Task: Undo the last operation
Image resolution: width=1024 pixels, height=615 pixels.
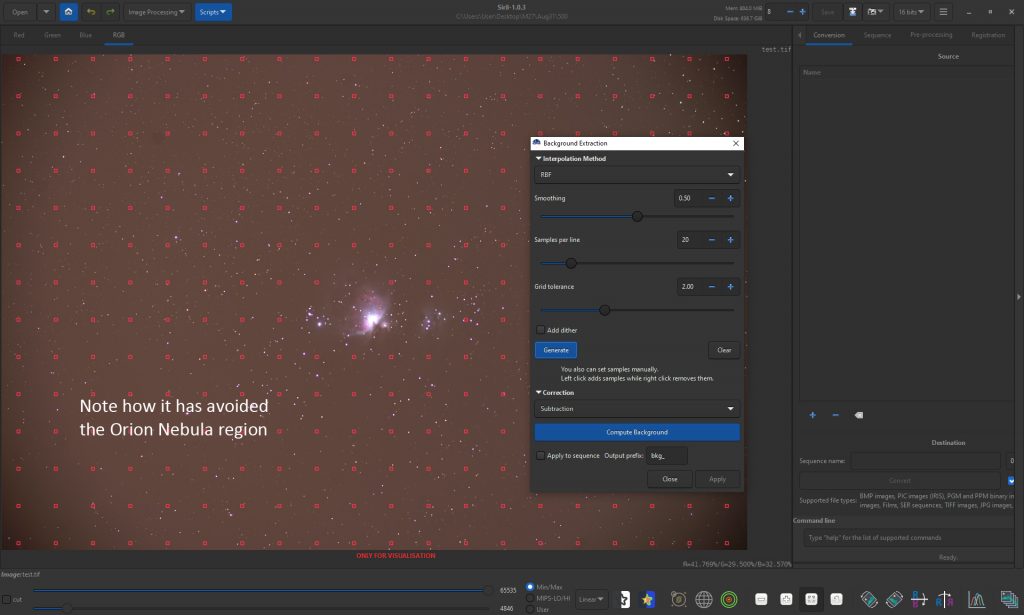Action: (x=91, y=12)
